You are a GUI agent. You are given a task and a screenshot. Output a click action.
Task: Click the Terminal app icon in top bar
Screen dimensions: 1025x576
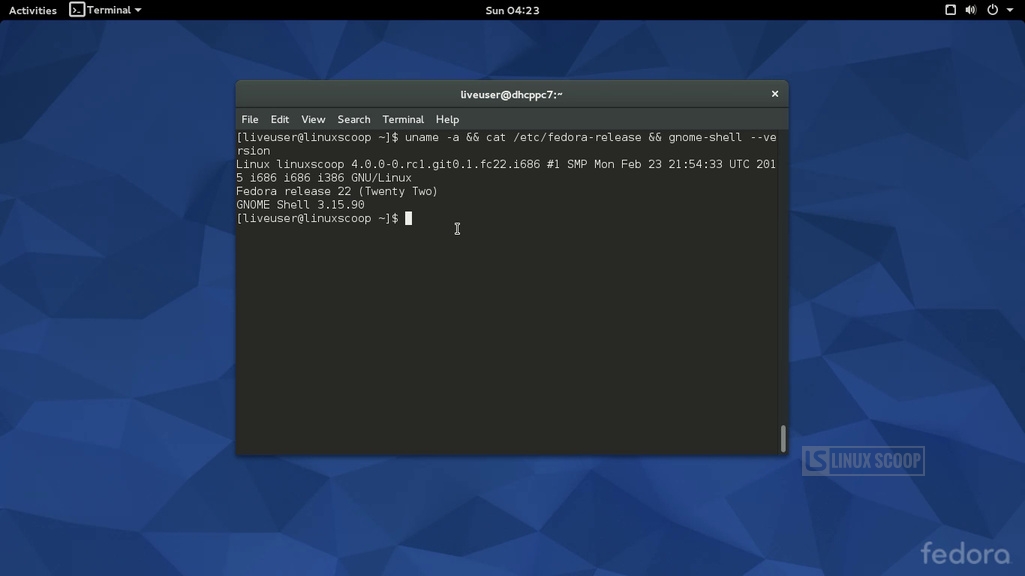coord(76,9)
